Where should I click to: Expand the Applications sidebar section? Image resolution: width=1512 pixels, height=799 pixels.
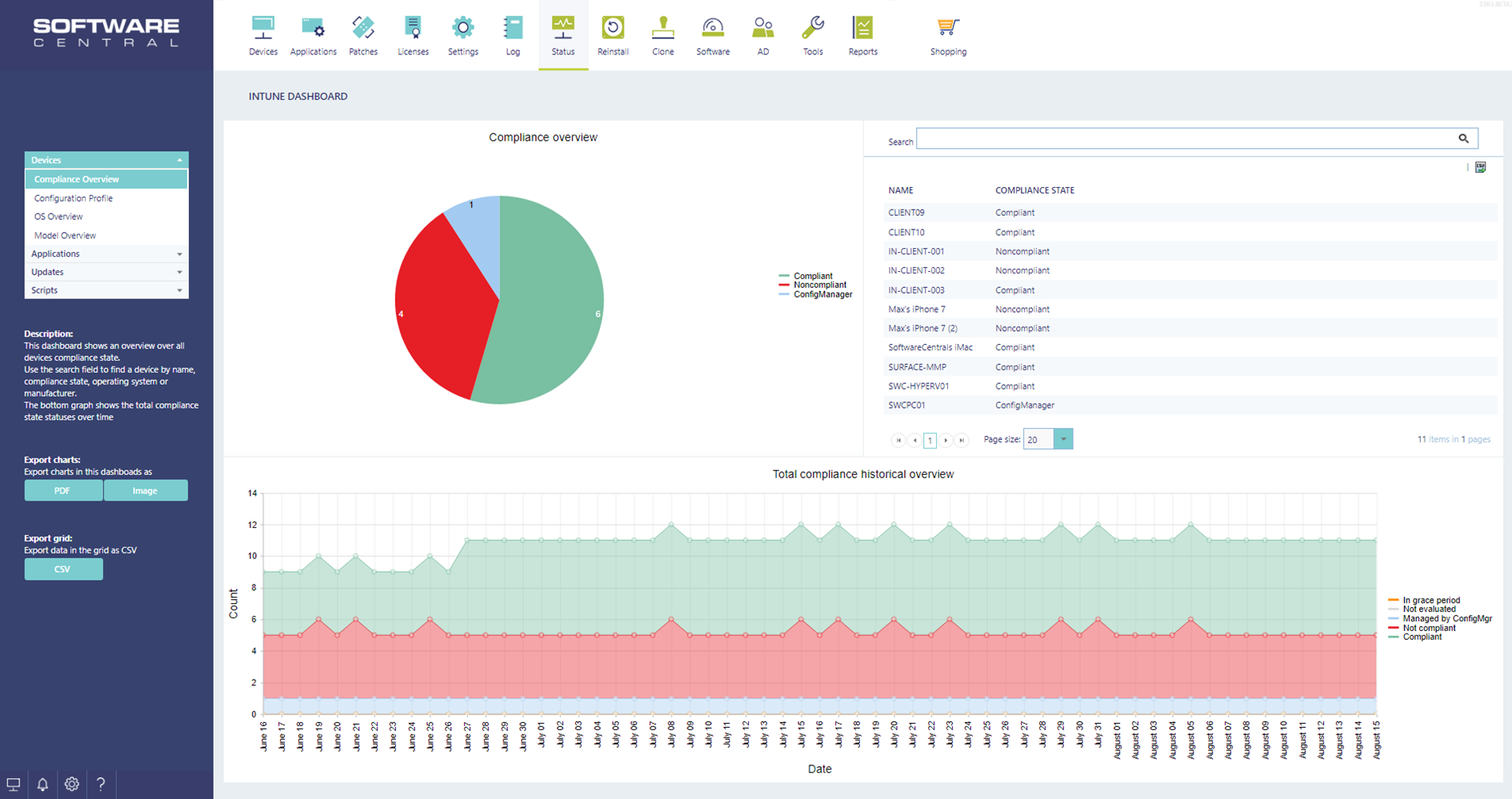point(106,254)
